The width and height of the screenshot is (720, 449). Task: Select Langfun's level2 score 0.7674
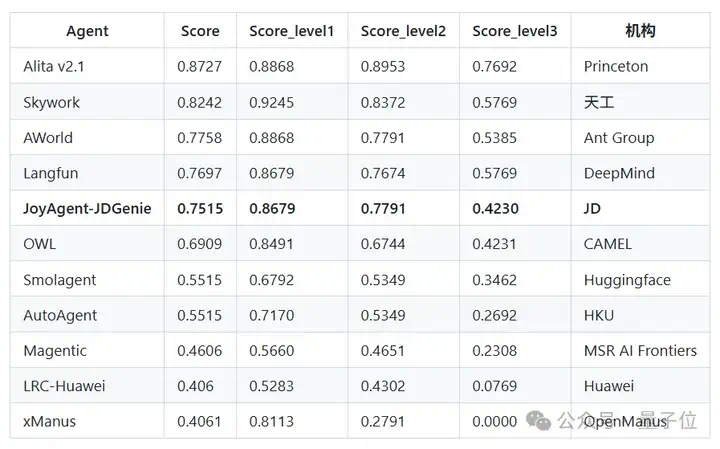click(x=383, y=173)
